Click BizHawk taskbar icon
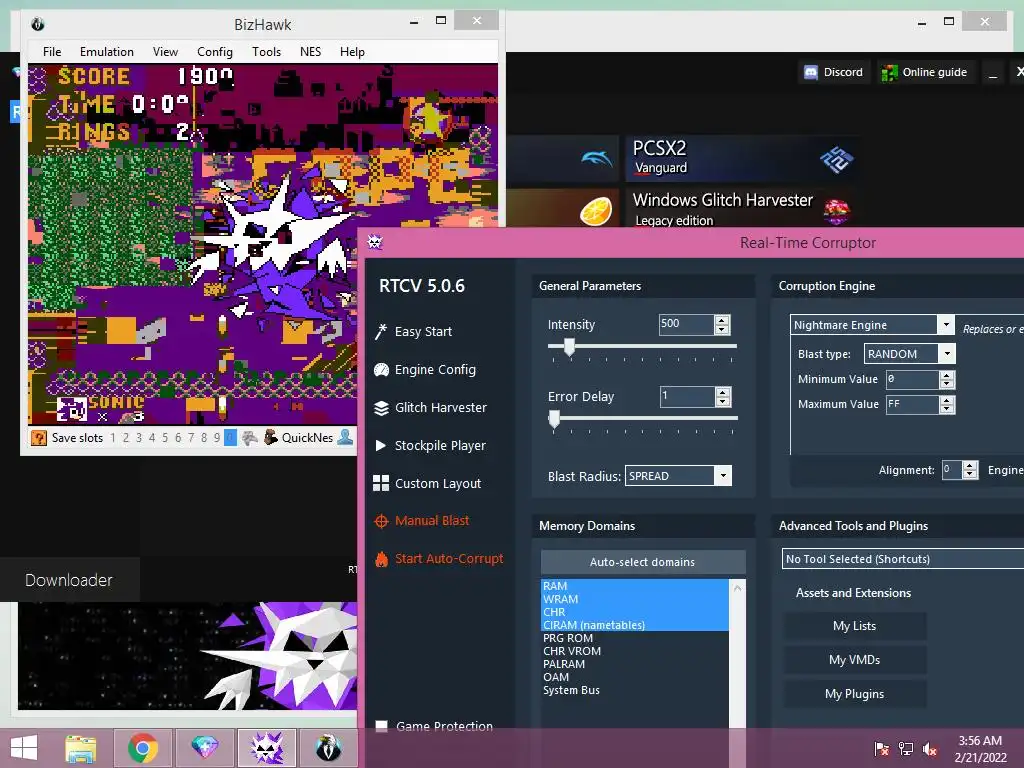 (x=328, y=748)
